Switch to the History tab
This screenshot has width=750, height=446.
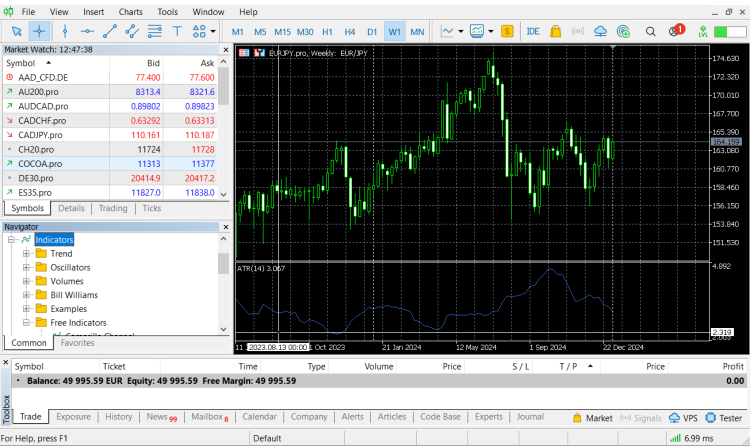pyautogui.click(x=118, y=416)
